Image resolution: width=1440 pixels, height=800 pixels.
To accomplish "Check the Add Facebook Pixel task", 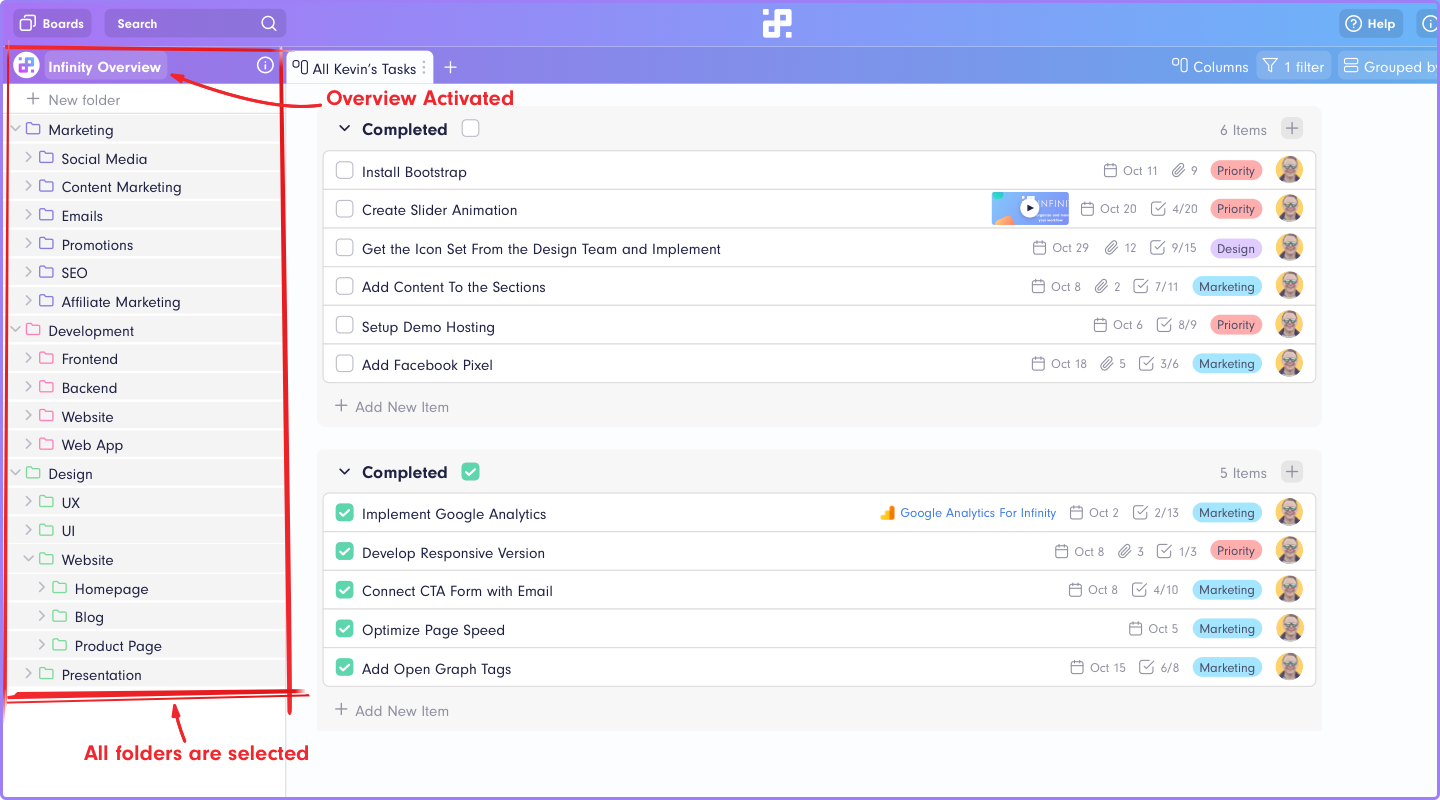I will (x=345, y=364).
